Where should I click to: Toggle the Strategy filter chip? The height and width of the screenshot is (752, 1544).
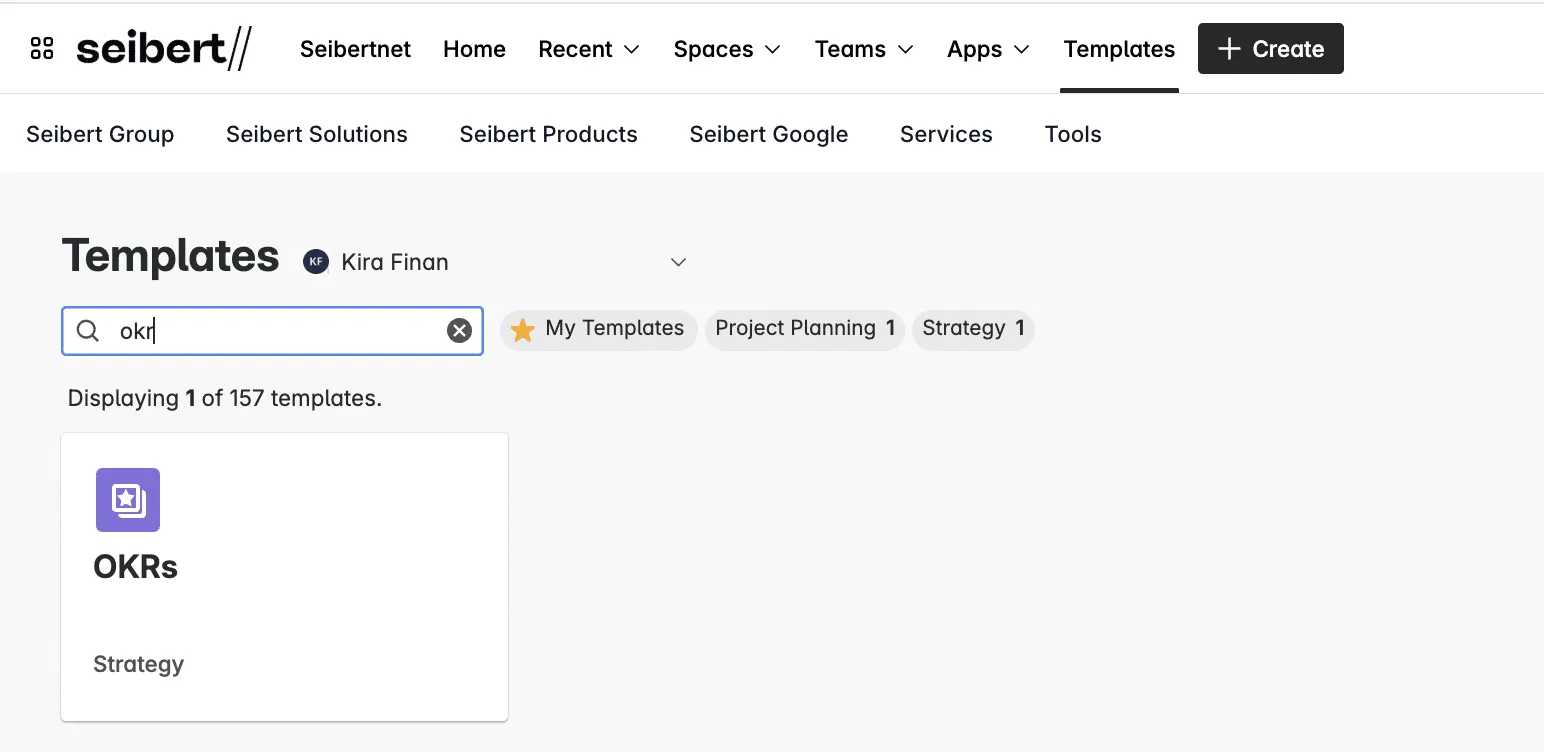tap(972, 329)
